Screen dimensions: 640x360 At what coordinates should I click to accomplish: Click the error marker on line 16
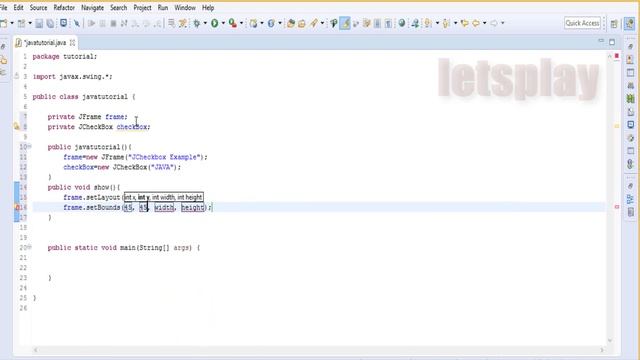(17, 207)
